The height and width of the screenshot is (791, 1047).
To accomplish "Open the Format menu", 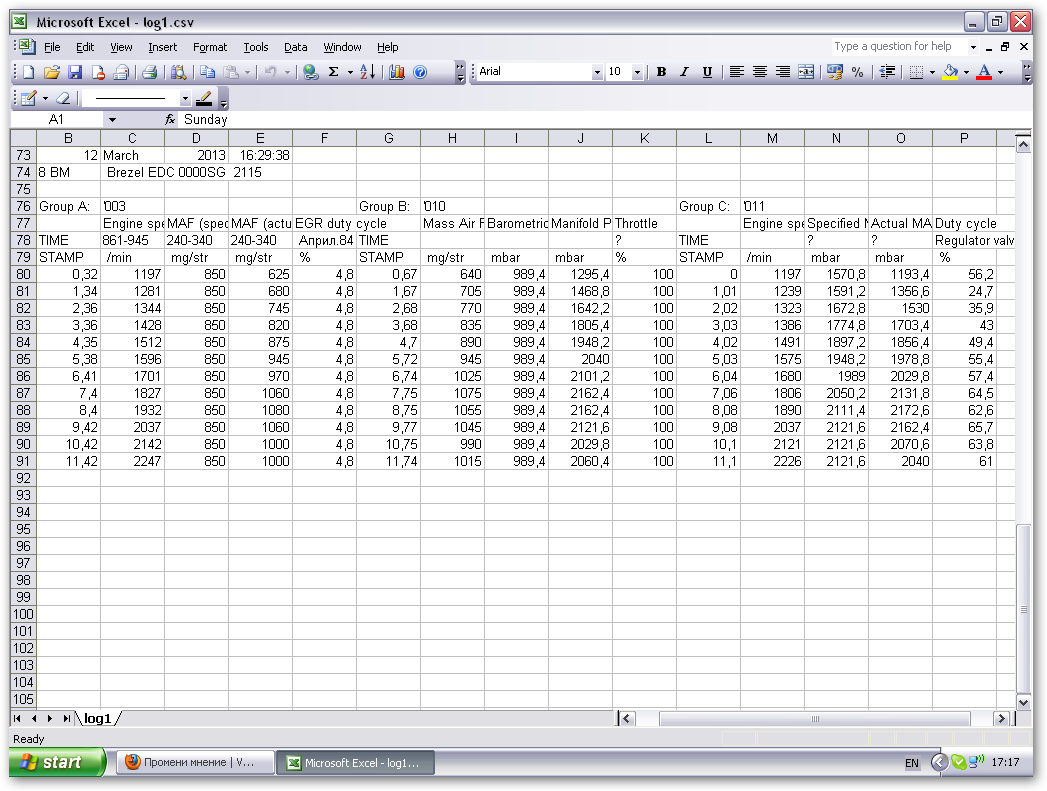I will [x=210, y=47].
